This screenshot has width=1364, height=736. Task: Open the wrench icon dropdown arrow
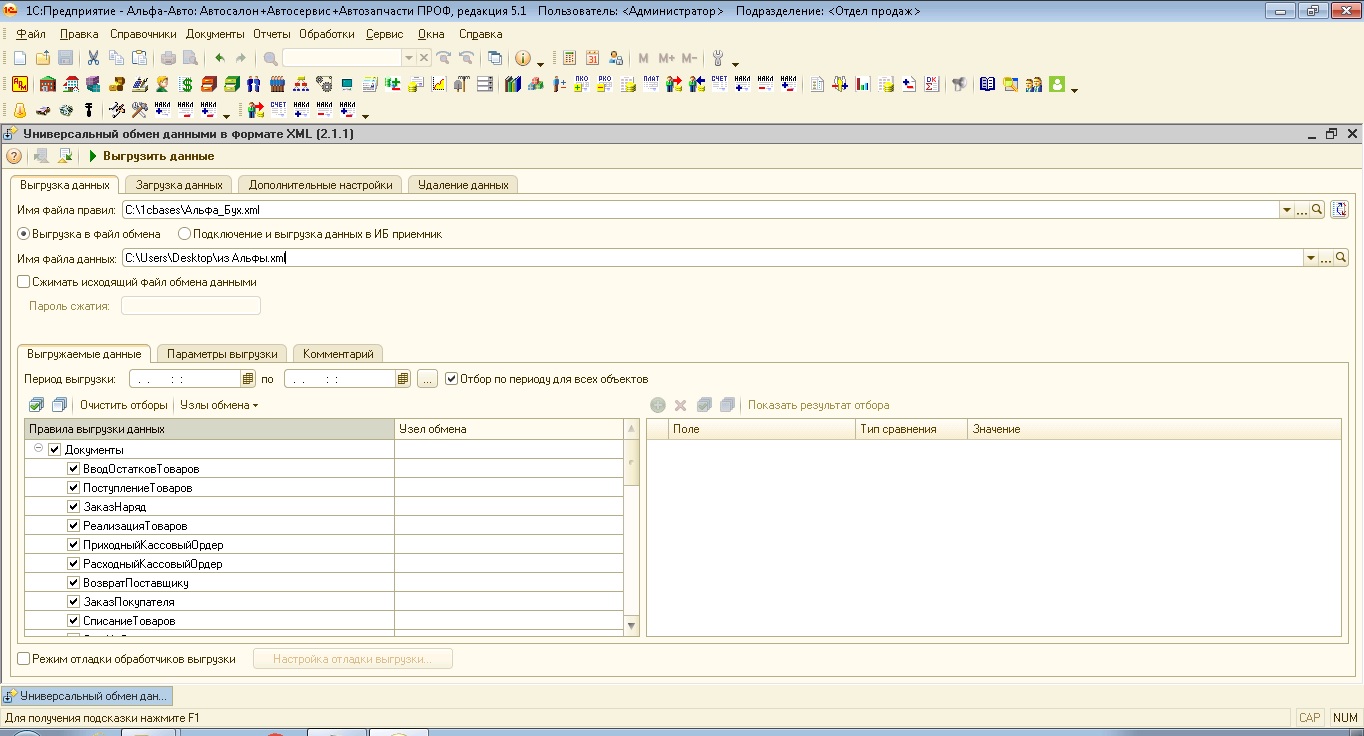(x=736, y=63)
